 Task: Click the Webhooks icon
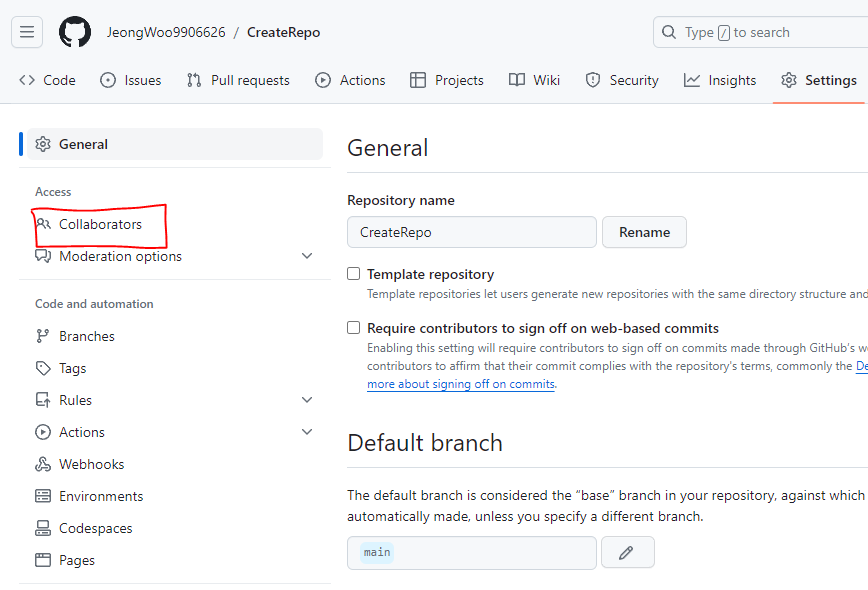click(43, 464)
